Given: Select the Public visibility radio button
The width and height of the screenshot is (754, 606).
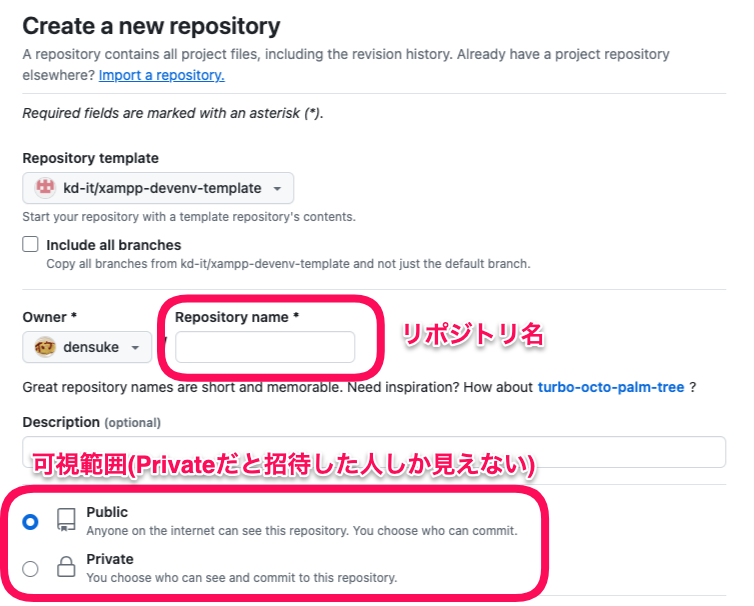Looking at the screenshot, I should [30, 521].
